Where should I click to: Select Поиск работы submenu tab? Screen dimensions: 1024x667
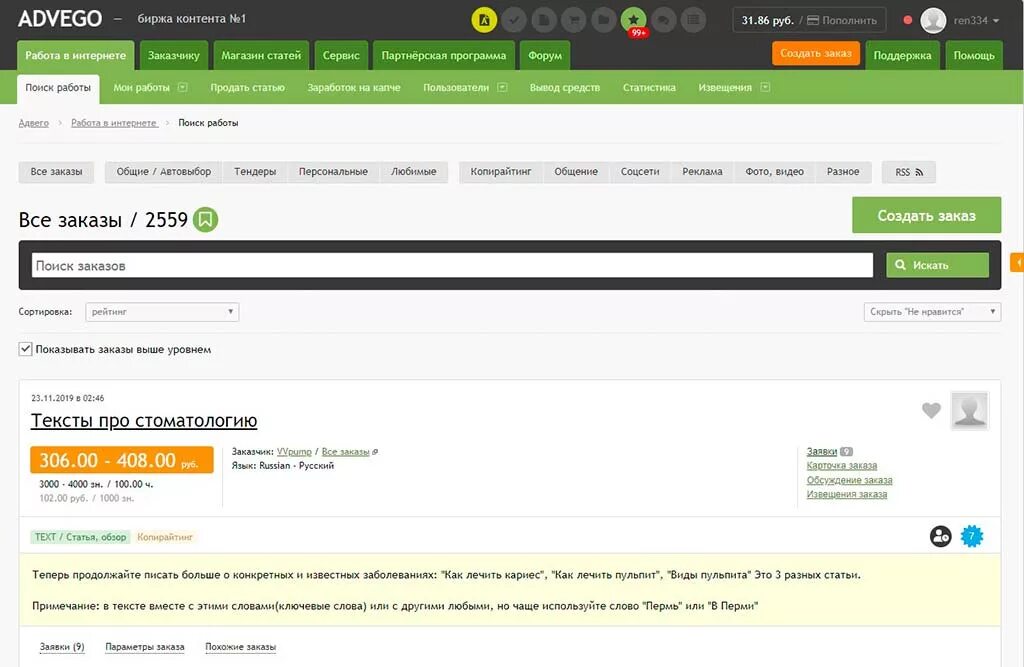pyautogui.click(x=58, y=88)
